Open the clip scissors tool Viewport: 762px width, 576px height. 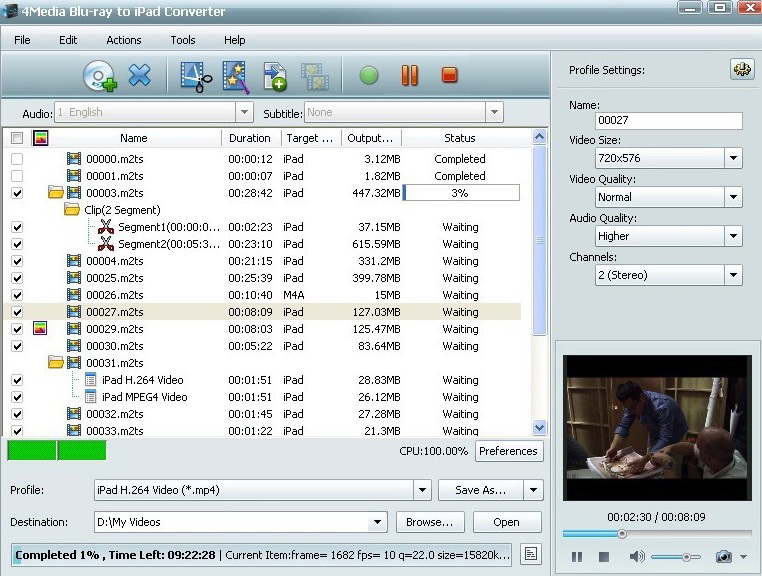195,76
